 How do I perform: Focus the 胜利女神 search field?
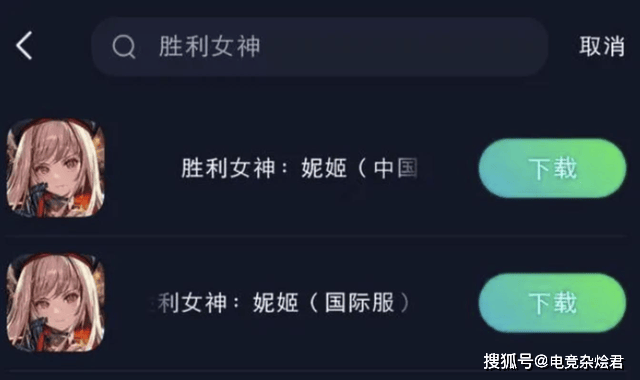coord(320,47)
